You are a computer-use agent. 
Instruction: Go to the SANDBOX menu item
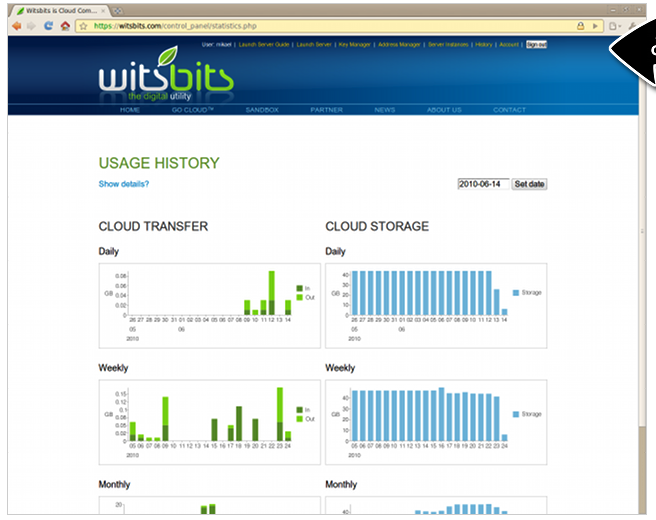[262, 110]
